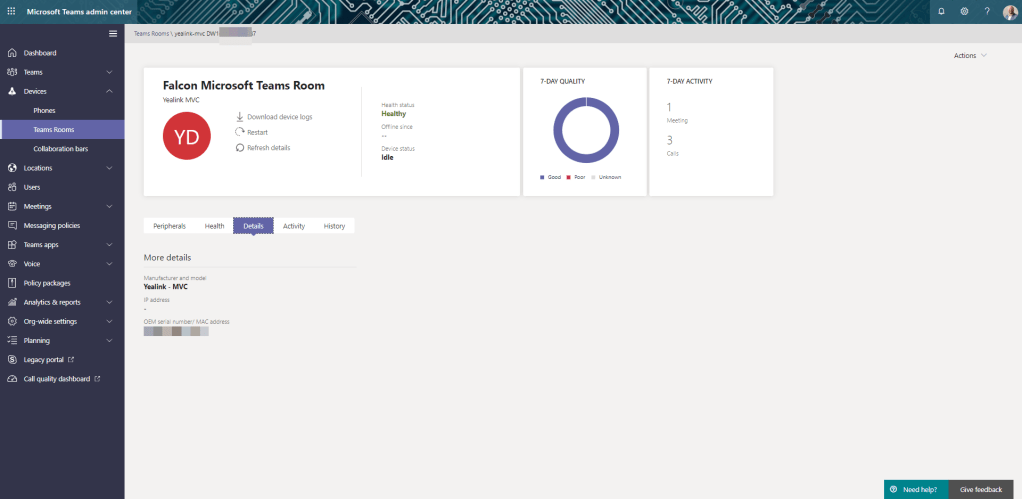Click the hamburger menu icon to collapse sidebar

(x=113, y=34)
